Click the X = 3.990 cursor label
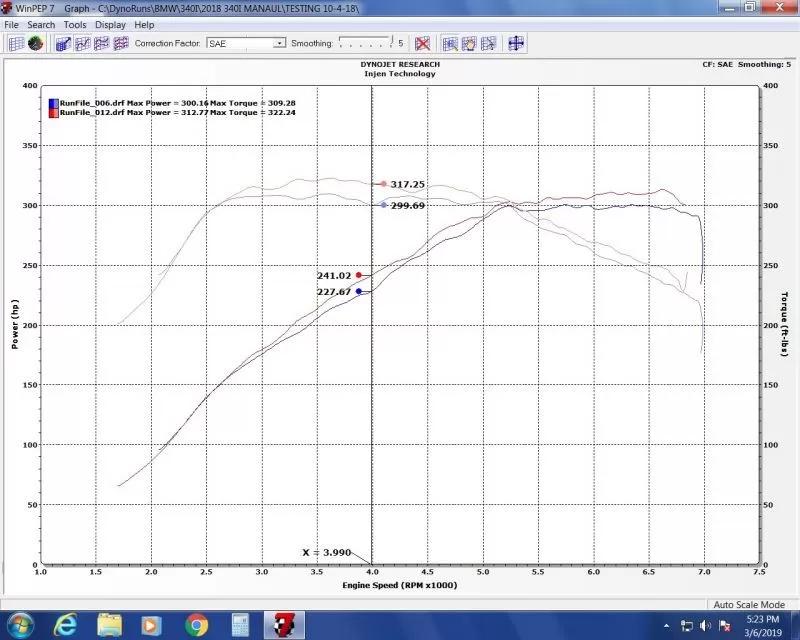This screenshot has height=640, width=800. 327,553
